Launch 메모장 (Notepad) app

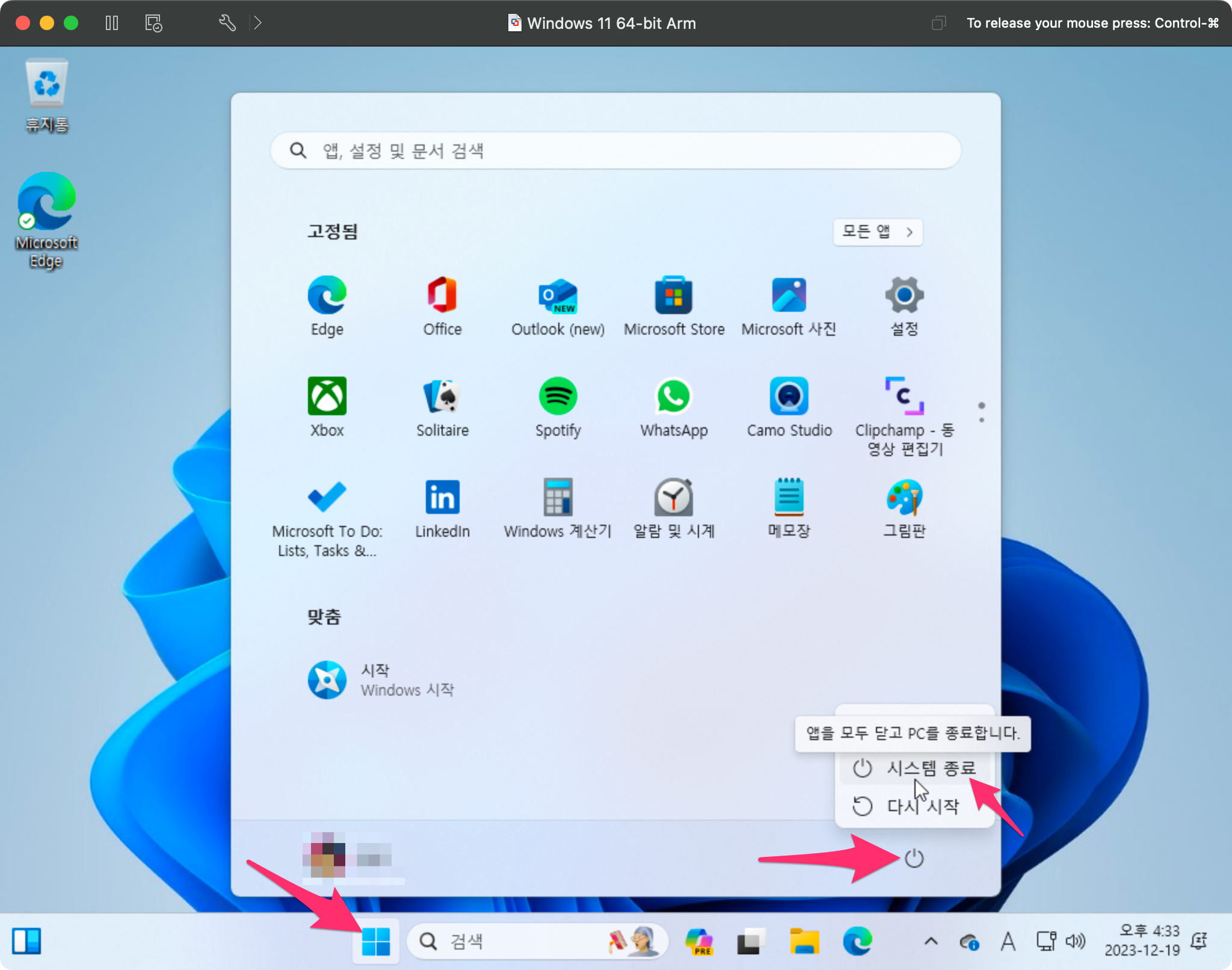tap(789, 508)
